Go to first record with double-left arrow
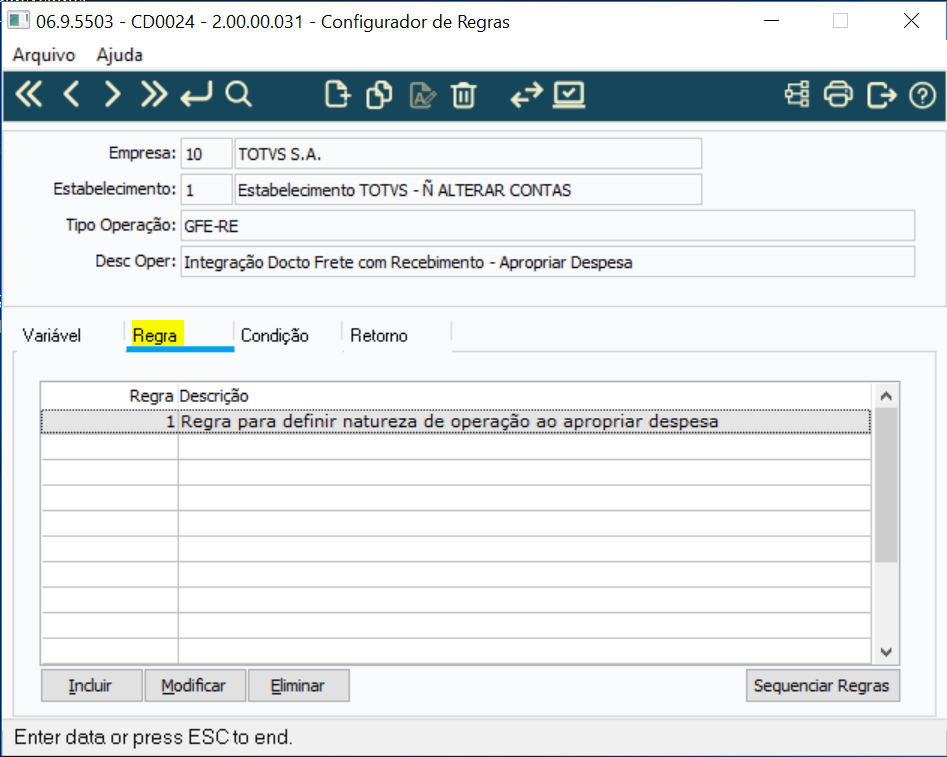The height and width of the screenshot is (757, 947). [x=29, y=95]
